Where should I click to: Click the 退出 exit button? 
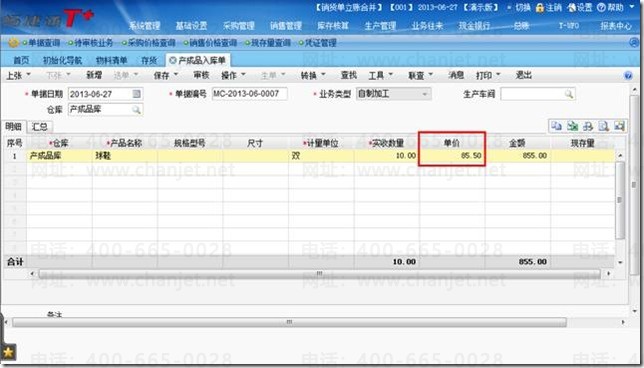point(524,75)
